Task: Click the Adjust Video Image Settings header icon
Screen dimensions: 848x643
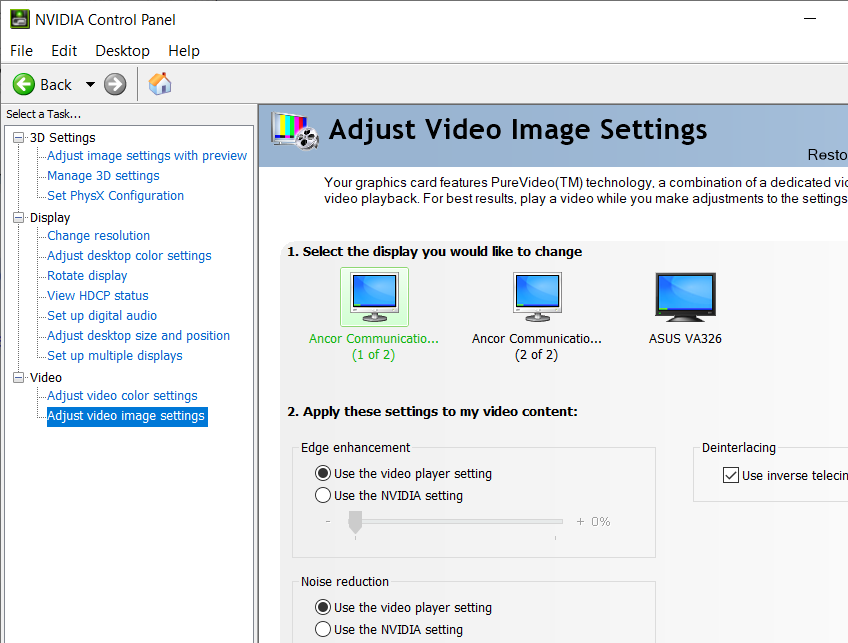Action: 295,131
